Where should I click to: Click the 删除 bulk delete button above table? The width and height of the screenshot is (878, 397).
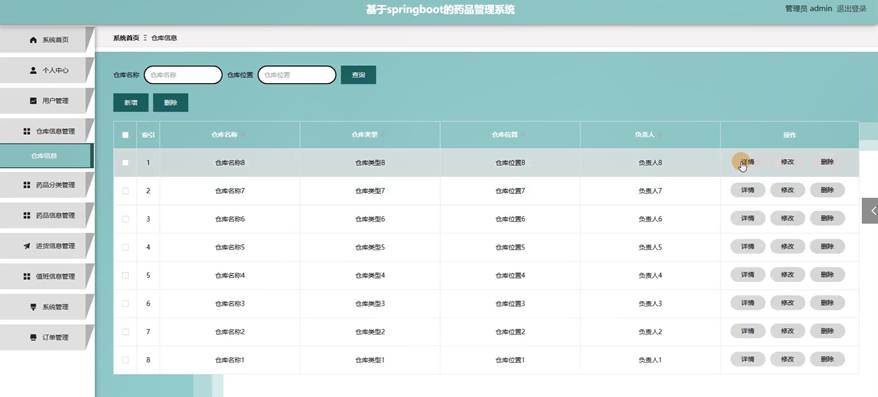170,103
